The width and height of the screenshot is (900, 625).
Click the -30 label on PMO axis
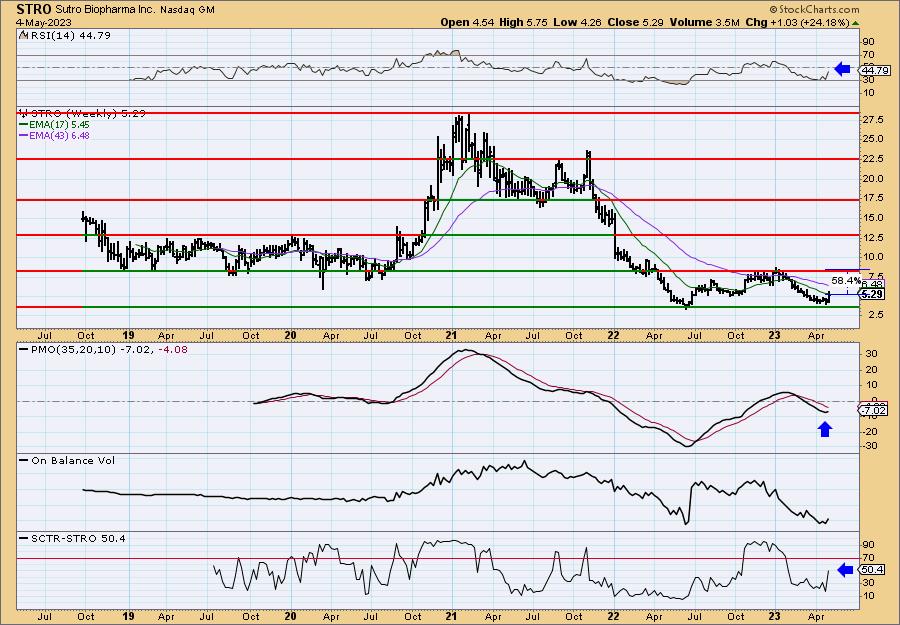click(869, 445)
